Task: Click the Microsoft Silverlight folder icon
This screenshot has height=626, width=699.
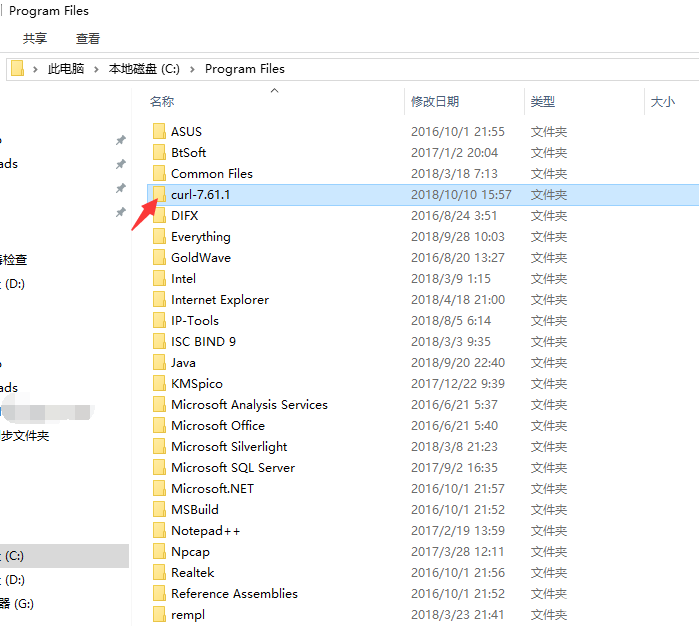Action: pos(159,446)
